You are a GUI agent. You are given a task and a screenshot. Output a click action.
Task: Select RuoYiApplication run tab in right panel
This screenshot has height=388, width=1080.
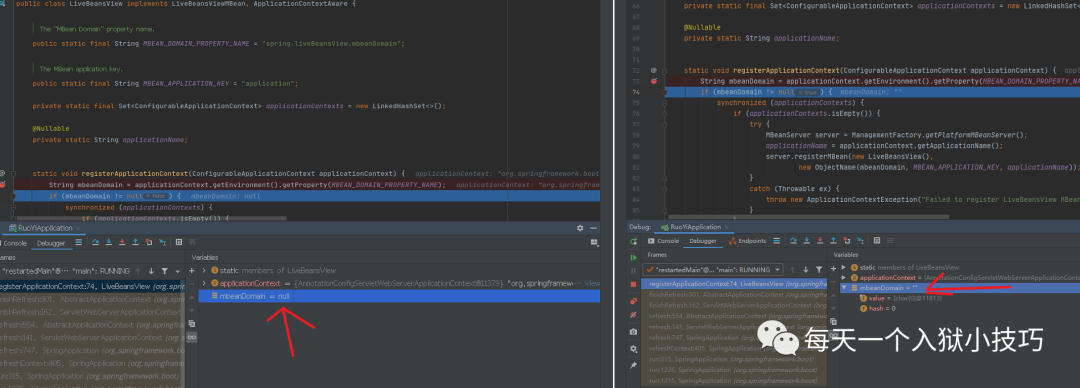694,227
